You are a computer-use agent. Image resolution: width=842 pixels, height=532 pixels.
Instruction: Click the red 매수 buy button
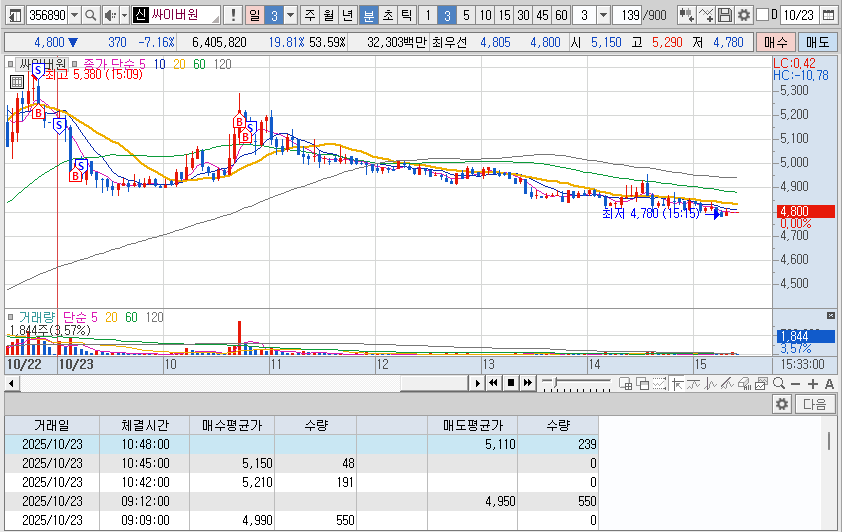point(775,42)
